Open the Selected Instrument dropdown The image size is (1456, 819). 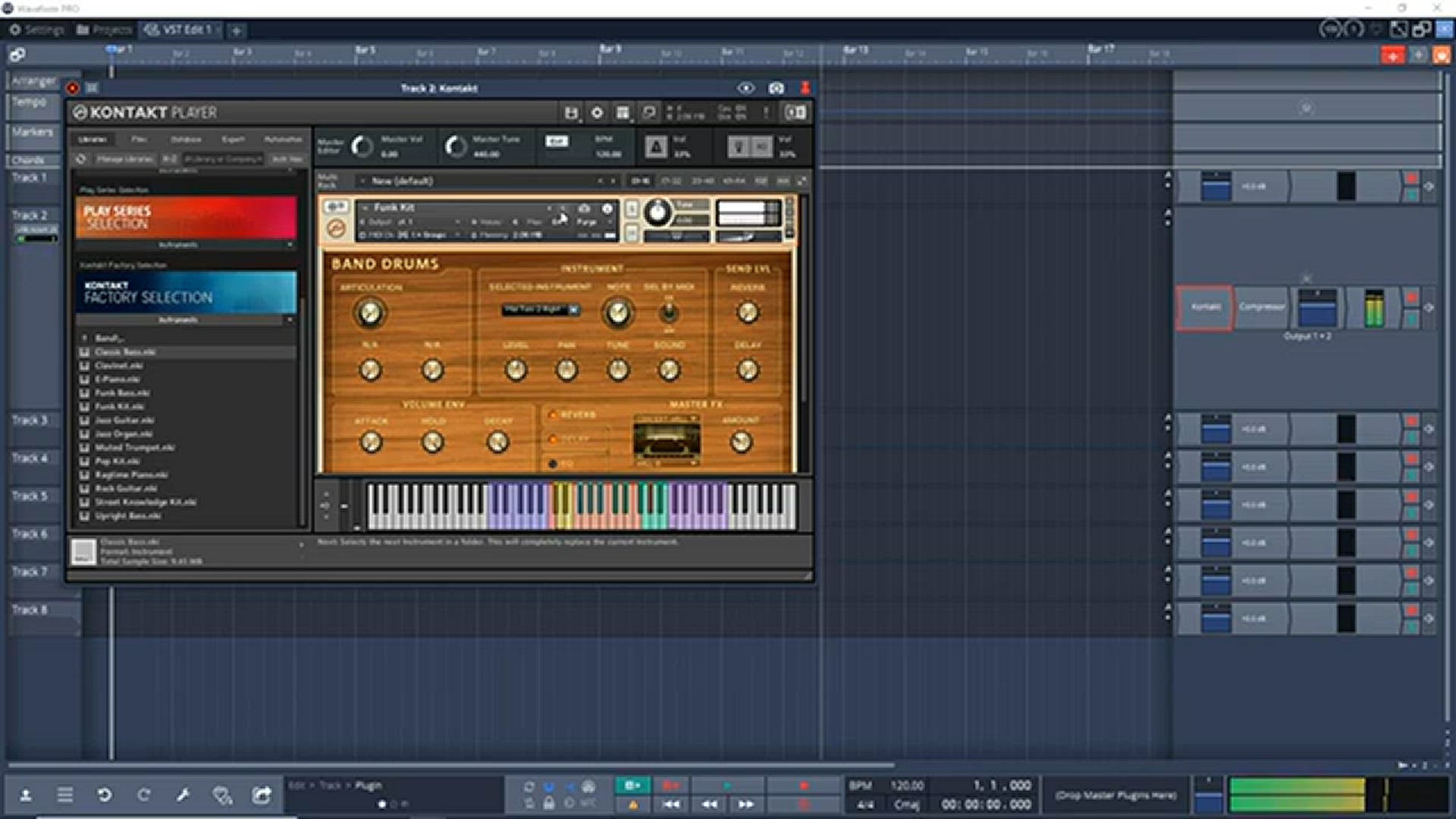click(540, 309)
